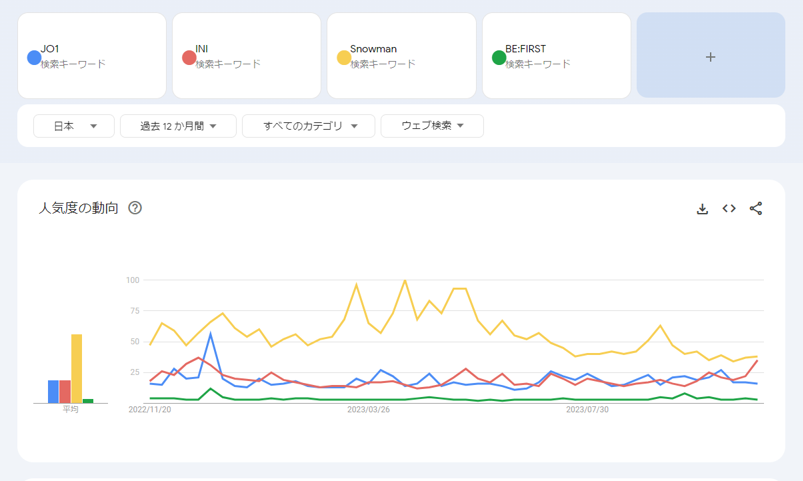Edit the Snowman search term card
This screenshot has height=481, width=803.
click(402, 55)
